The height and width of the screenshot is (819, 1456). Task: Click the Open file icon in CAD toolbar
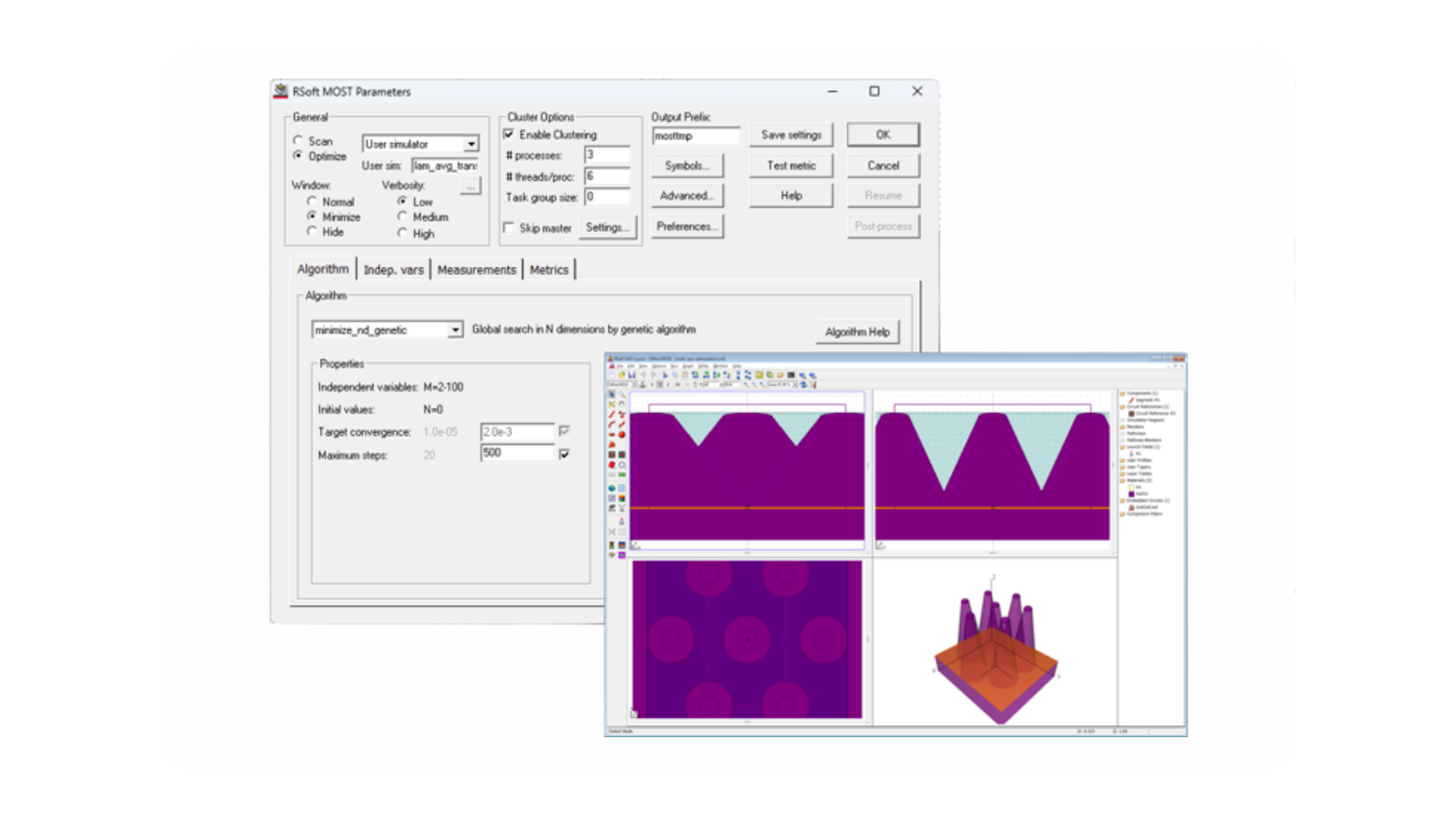(x=622, y=375)
